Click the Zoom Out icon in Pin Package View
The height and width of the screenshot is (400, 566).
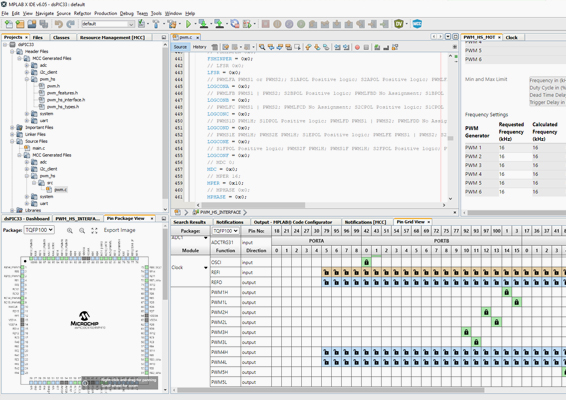pos(82,230)
